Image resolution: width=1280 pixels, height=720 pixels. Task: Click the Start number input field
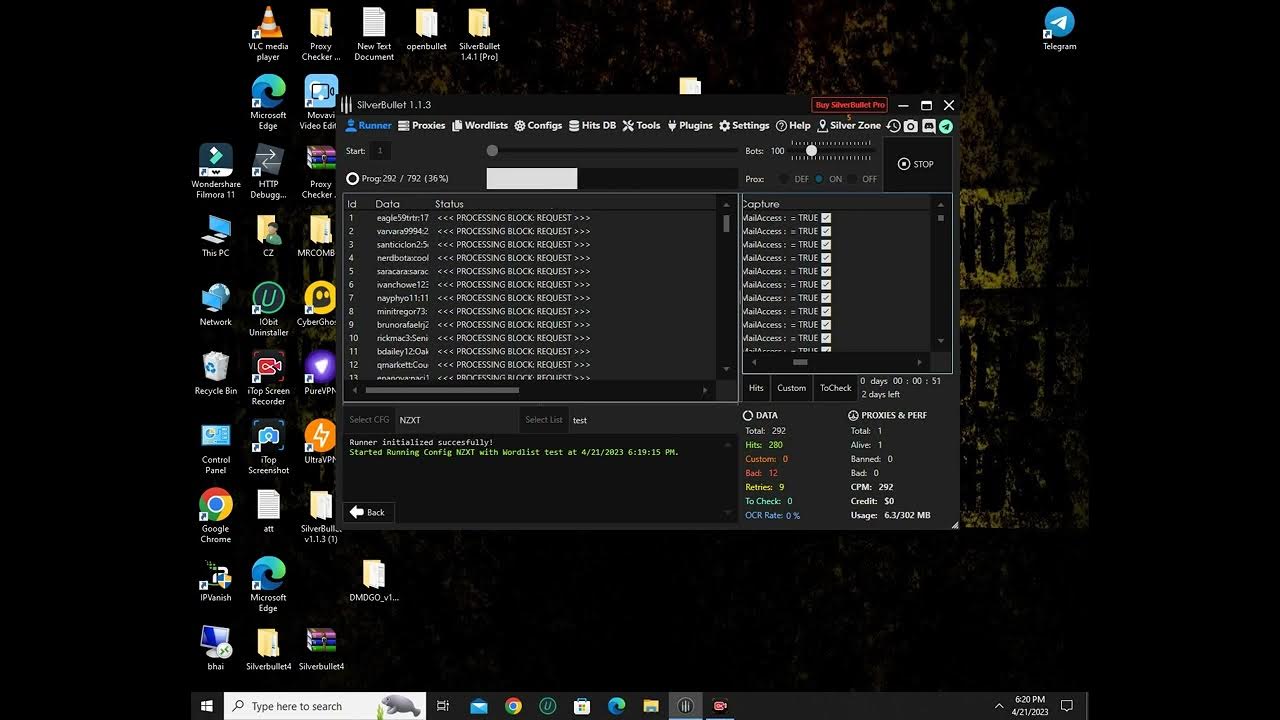click(x=379, y=151)
